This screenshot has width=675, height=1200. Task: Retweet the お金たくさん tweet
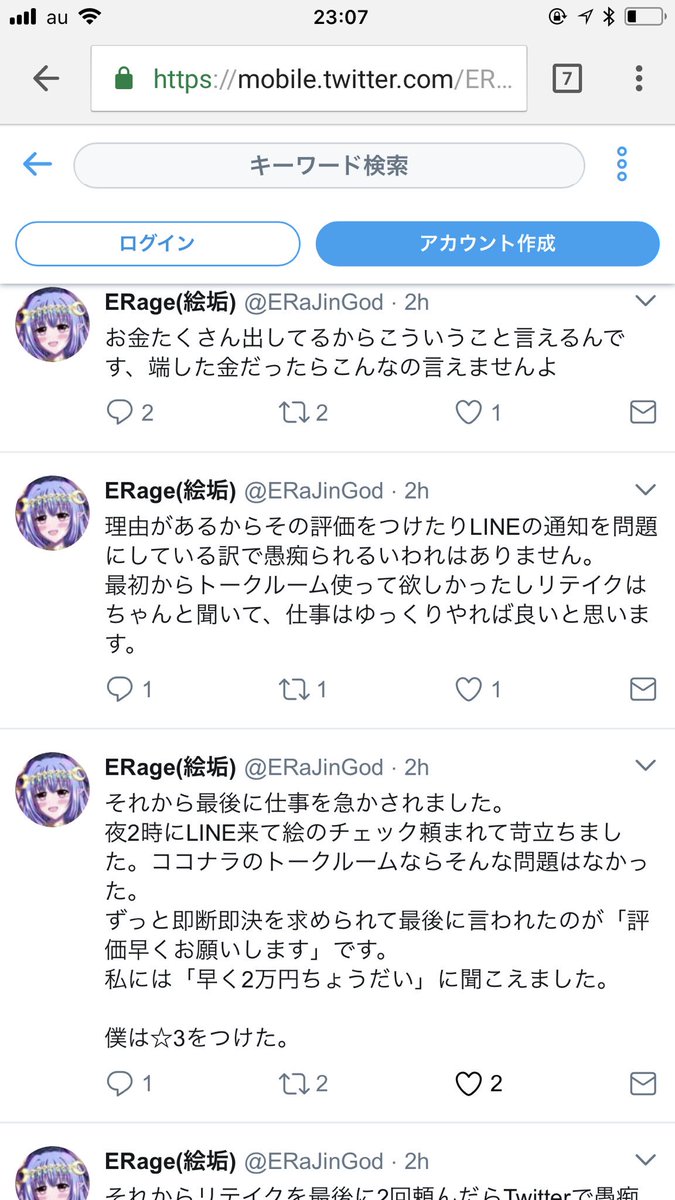294,412
